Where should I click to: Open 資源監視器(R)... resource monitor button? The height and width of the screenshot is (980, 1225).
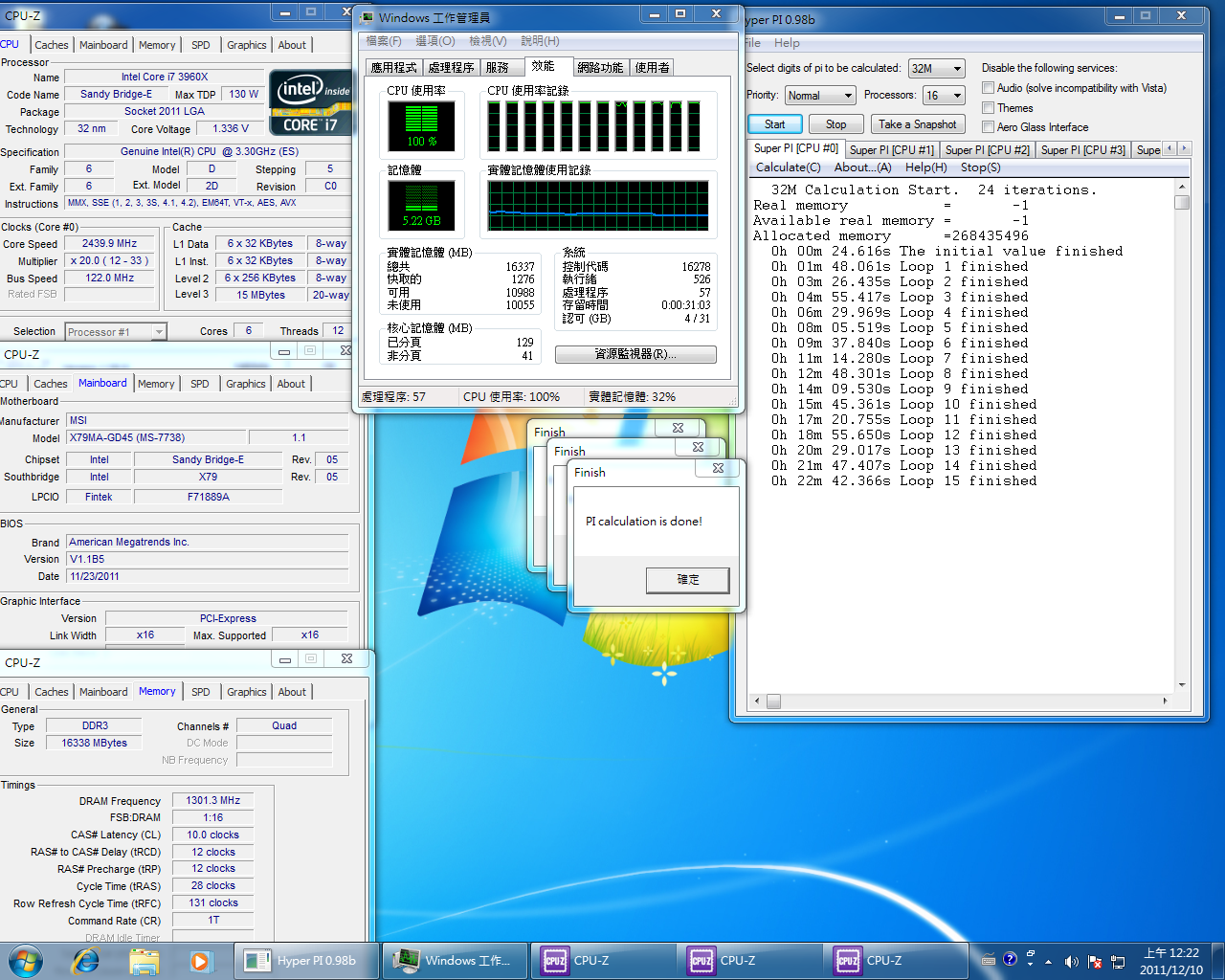pyautogui.click(x=635, y=354)
